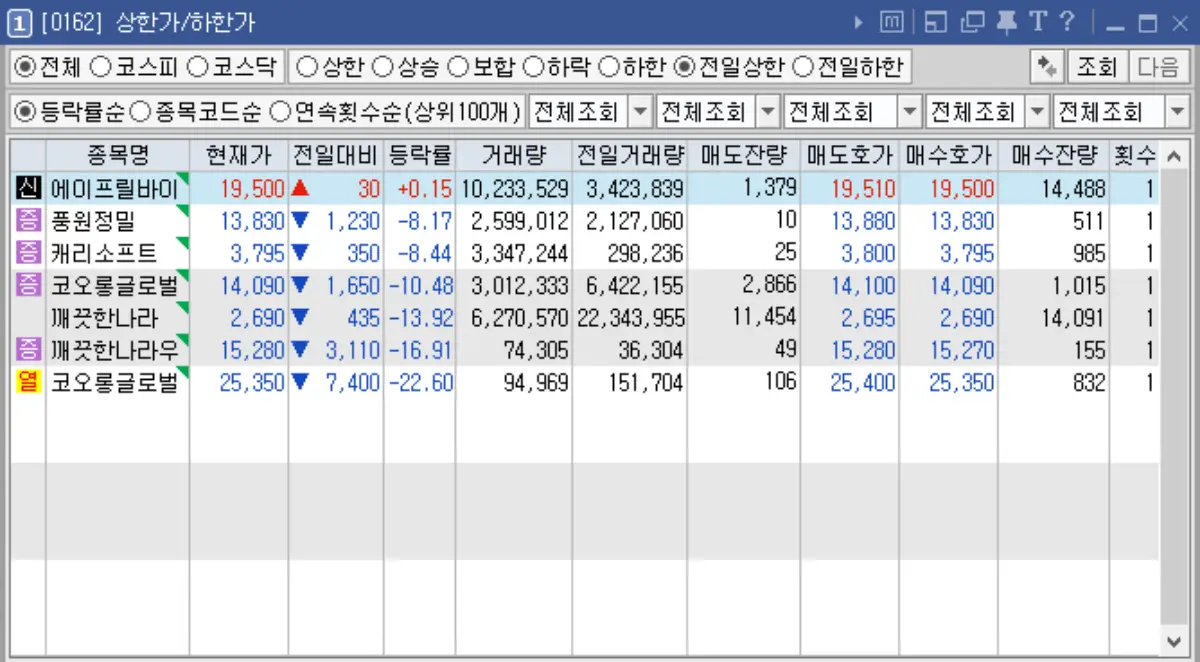Select the 풍원정밀 stock row
Viewport: 1200px width, 662px height.
[x=110, y=217]
